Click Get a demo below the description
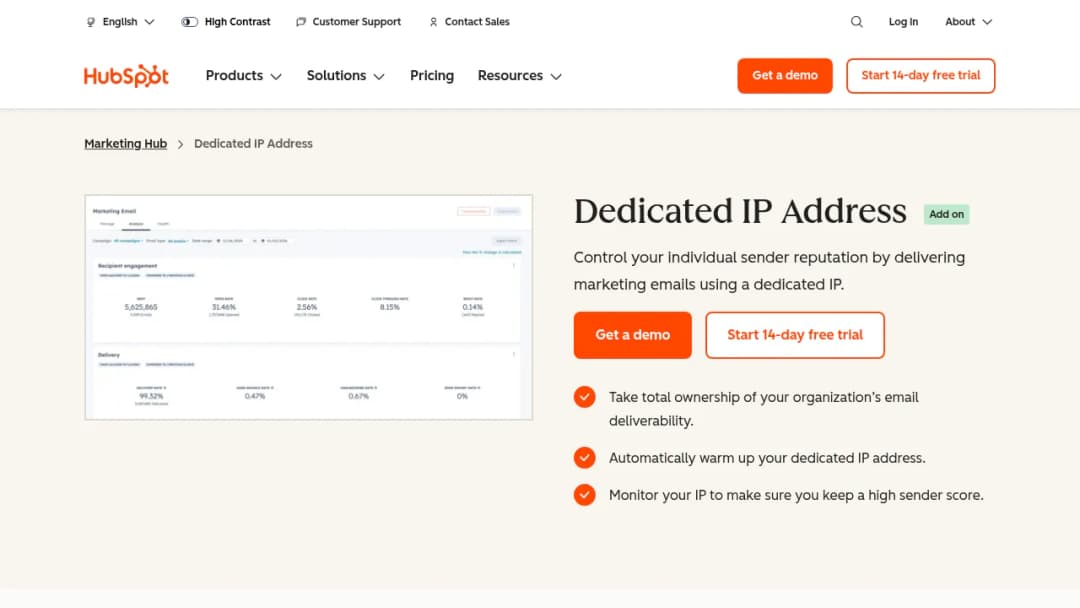The image size is (1080, 608). point(632,335)
